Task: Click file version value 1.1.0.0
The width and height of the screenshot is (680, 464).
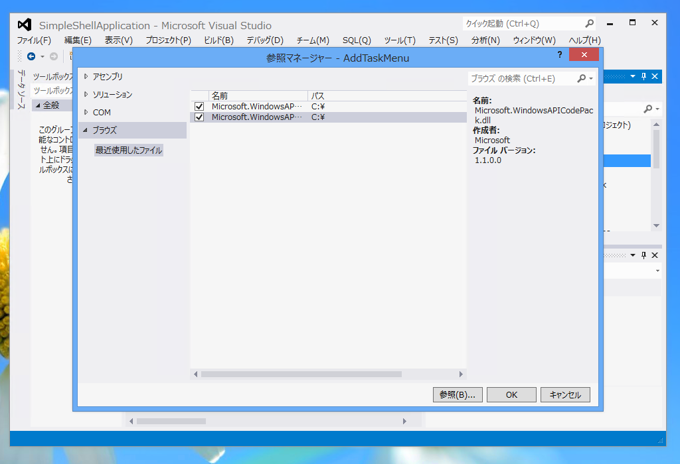Action: pos(488,160)
